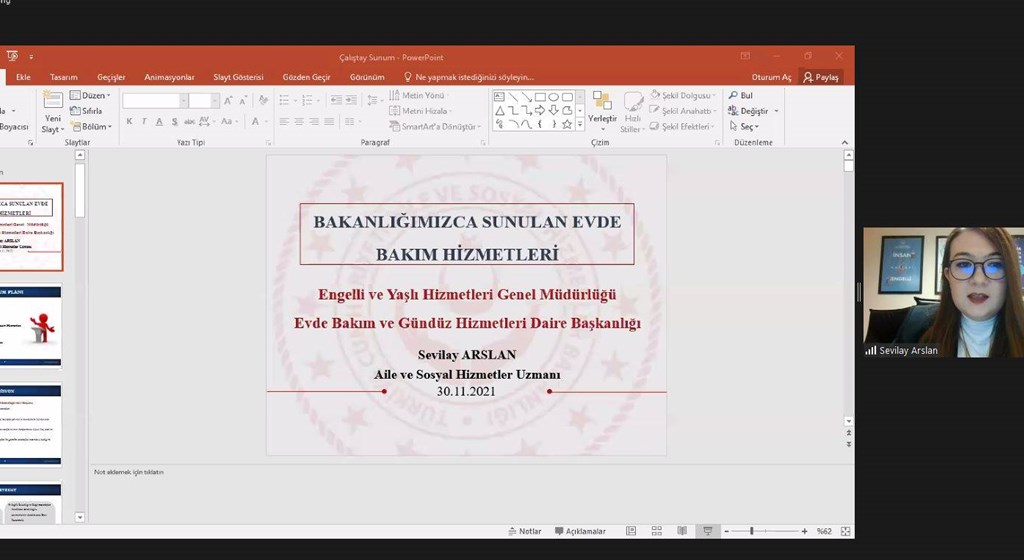Open Şekil Efektleri shape effects

click(x=683, y=127)
